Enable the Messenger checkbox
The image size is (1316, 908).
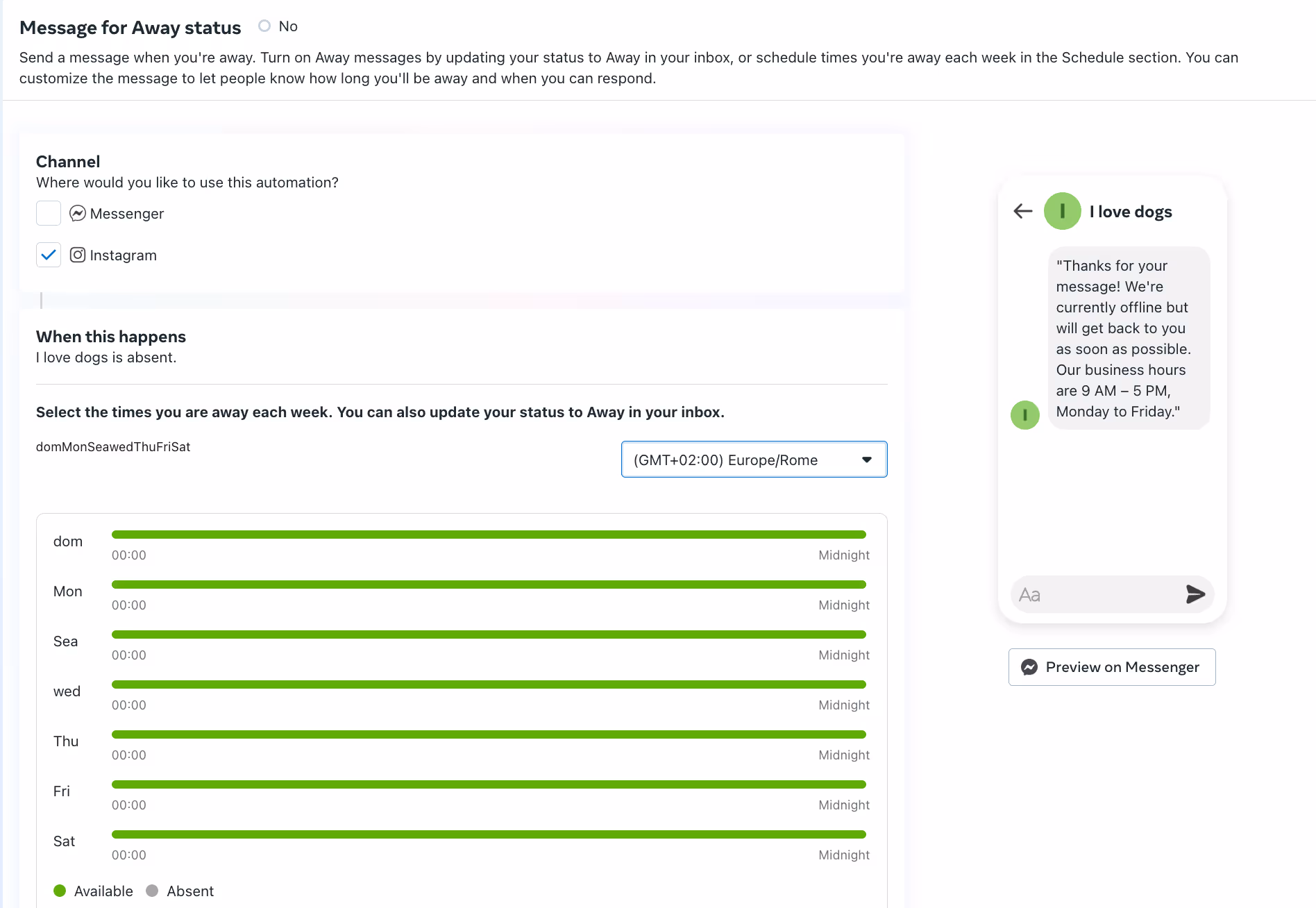pyautogui.click(x=49, y=213)
